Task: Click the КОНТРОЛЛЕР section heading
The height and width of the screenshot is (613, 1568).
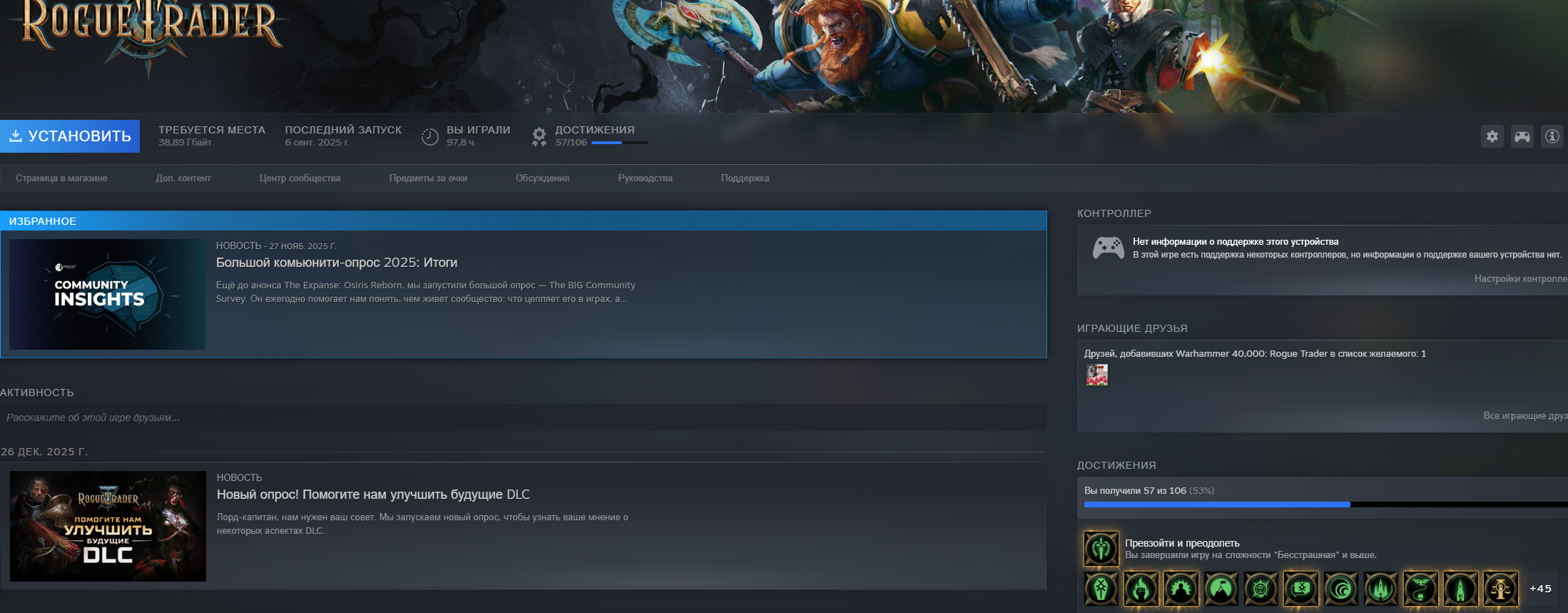Action: tap(1114, 213)
